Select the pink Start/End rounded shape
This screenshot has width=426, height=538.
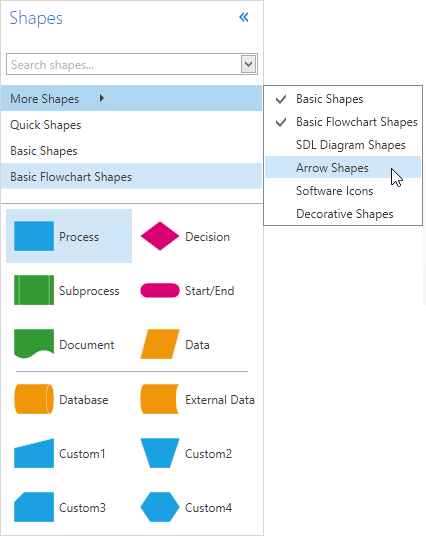pyautogui.click(x=160, y=291)
